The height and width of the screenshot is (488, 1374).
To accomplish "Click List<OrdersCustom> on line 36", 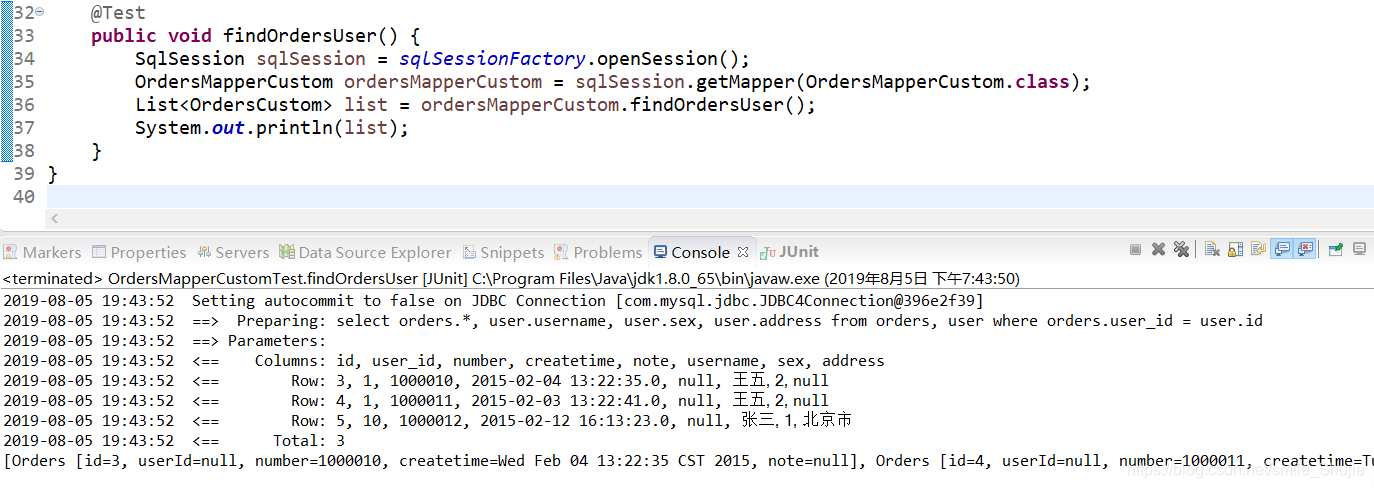I will tap(234, 105).
